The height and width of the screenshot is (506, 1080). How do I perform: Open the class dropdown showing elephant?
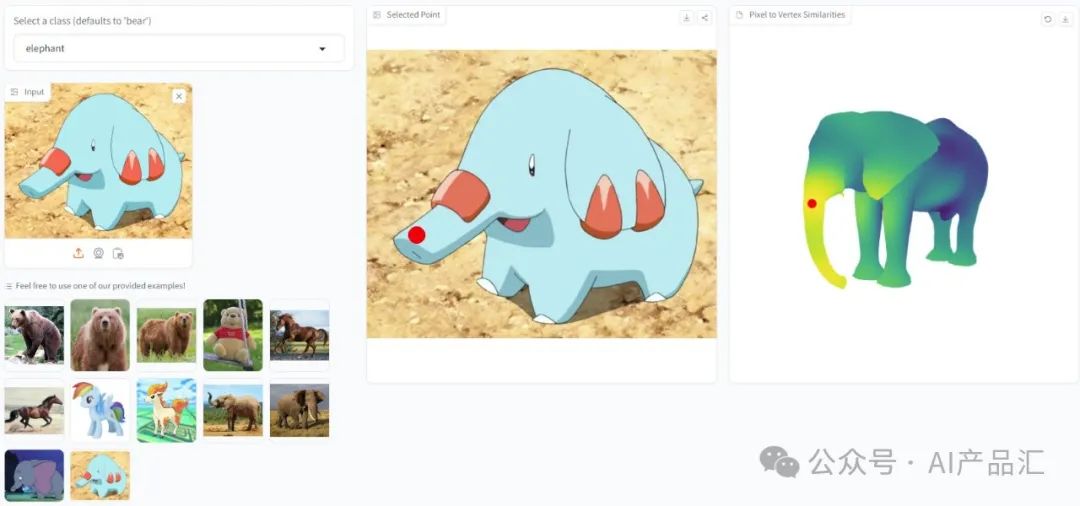pyautogui.click(x=178, y=49)
